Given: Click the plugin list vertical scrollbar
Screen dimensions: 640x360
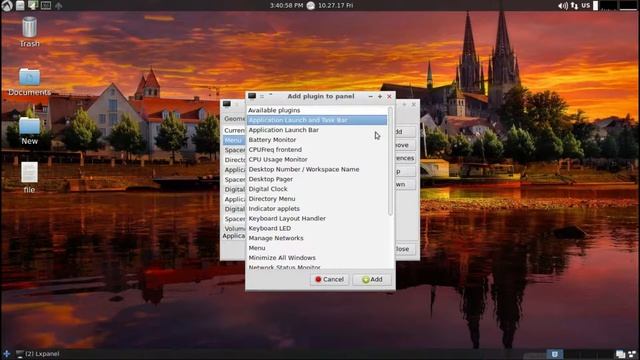Looking at the screenshot, I should [390, 161].
